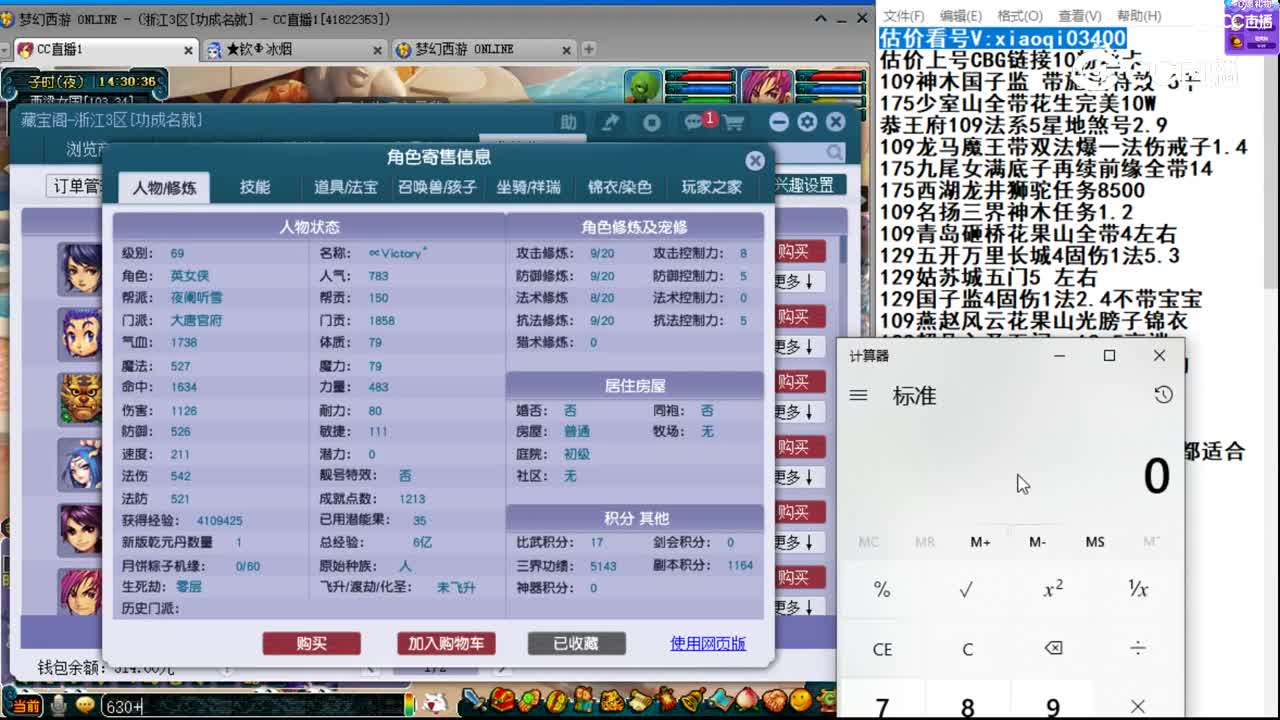Screen dimensions: 1280x720
Task: Switch to the 召唤兽/孩子 tab
Action: pos(437,187)
